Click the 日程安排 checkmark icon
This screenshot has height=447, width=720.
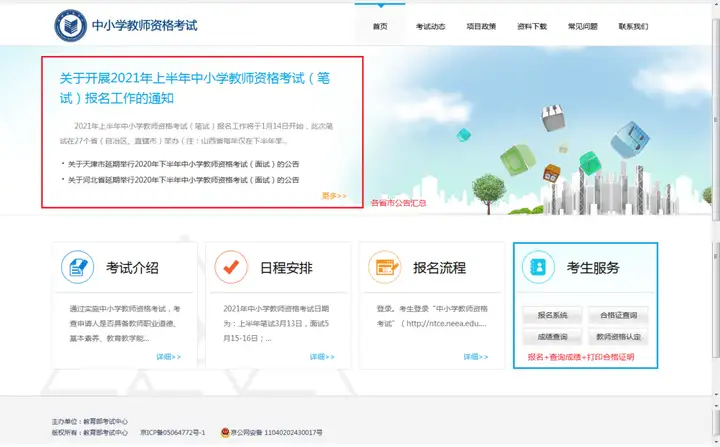[231, 267]
